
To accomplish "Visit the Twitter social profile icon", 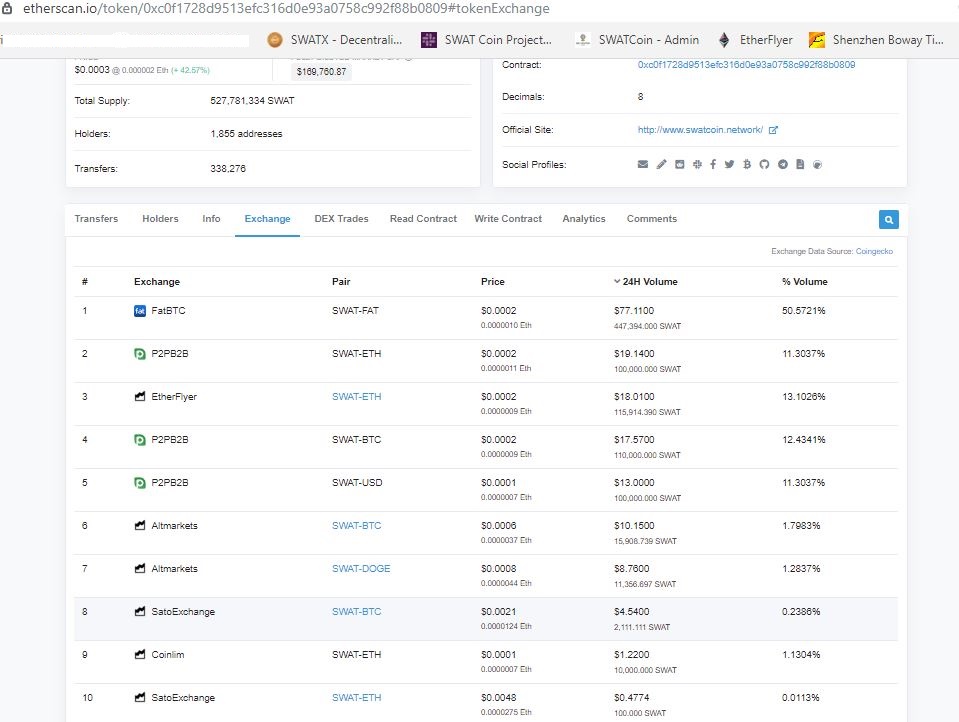I will (x=729, y=164).
